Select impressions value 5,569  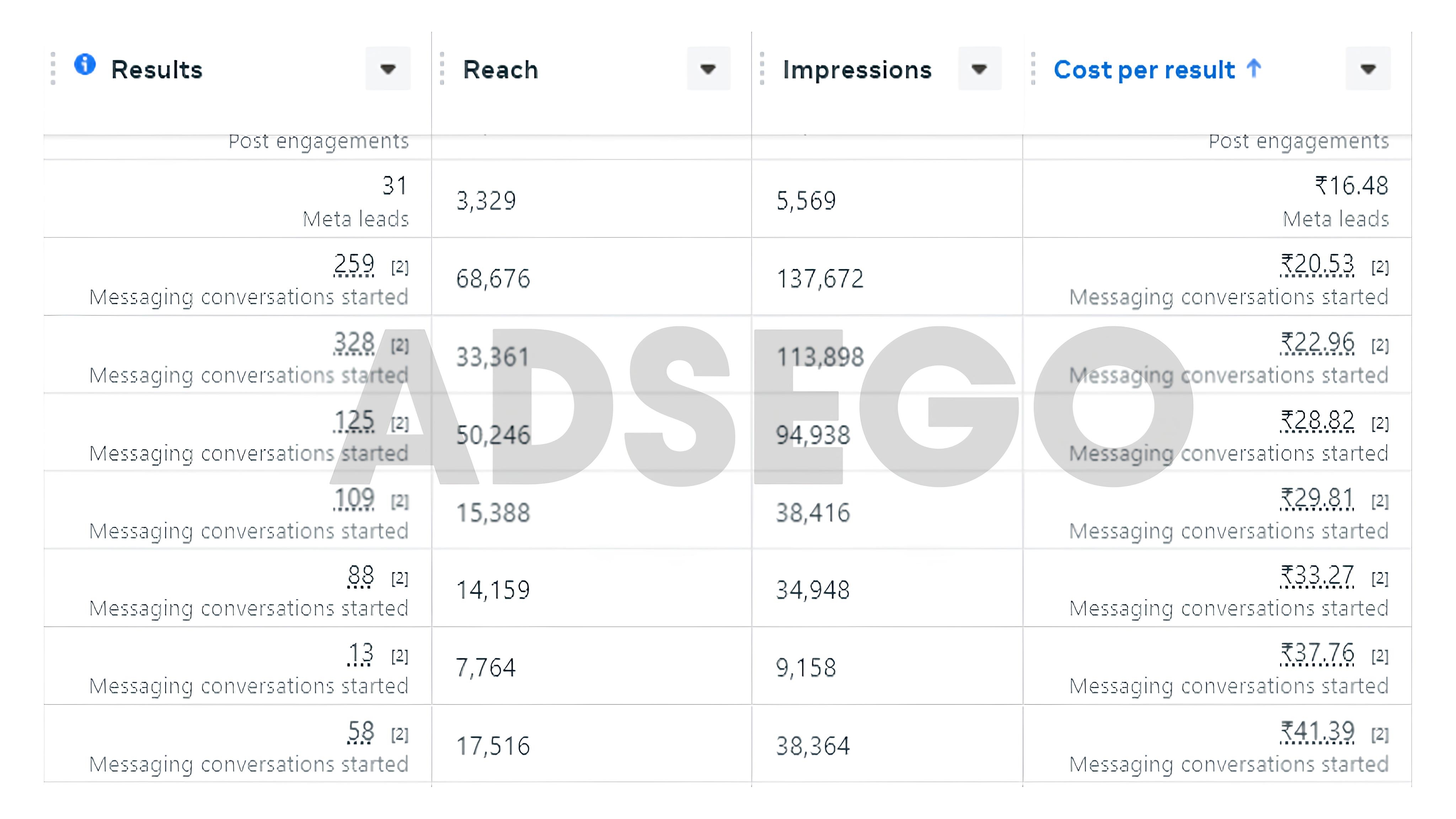[x=806, y=201]
